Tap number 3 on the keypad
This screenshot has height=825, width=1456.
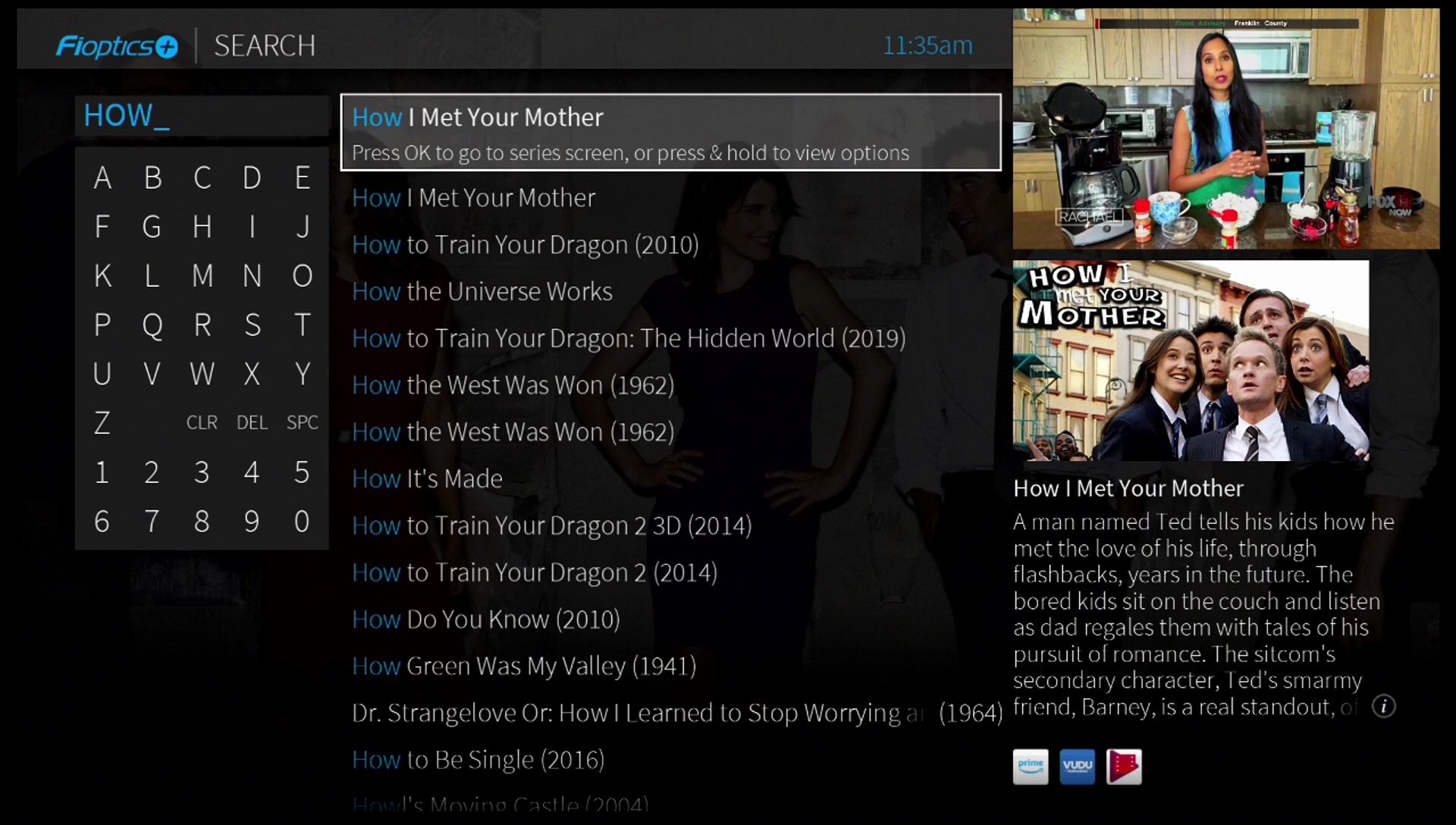coord(202,472)
